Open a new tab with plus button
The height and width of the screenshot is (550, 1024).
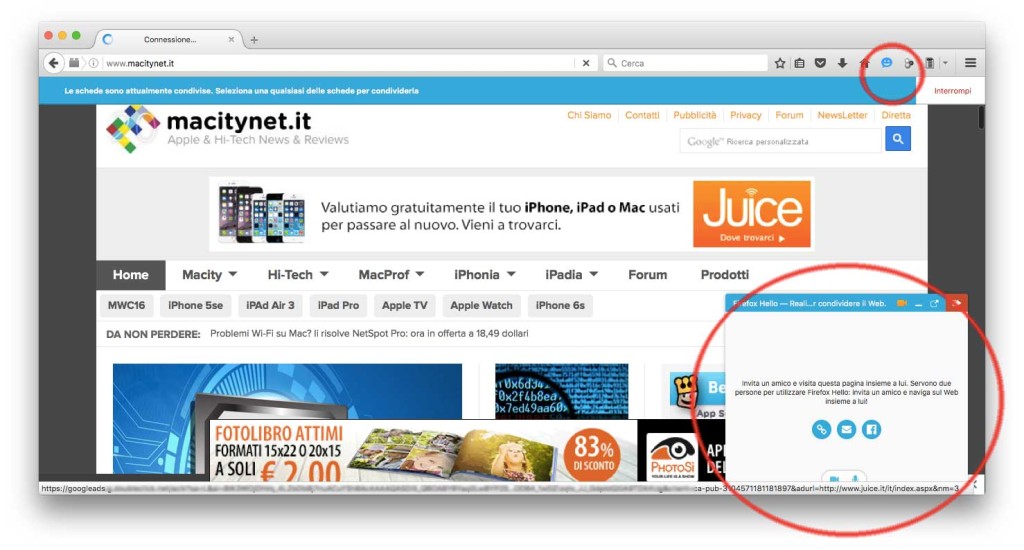coord(254,40)
